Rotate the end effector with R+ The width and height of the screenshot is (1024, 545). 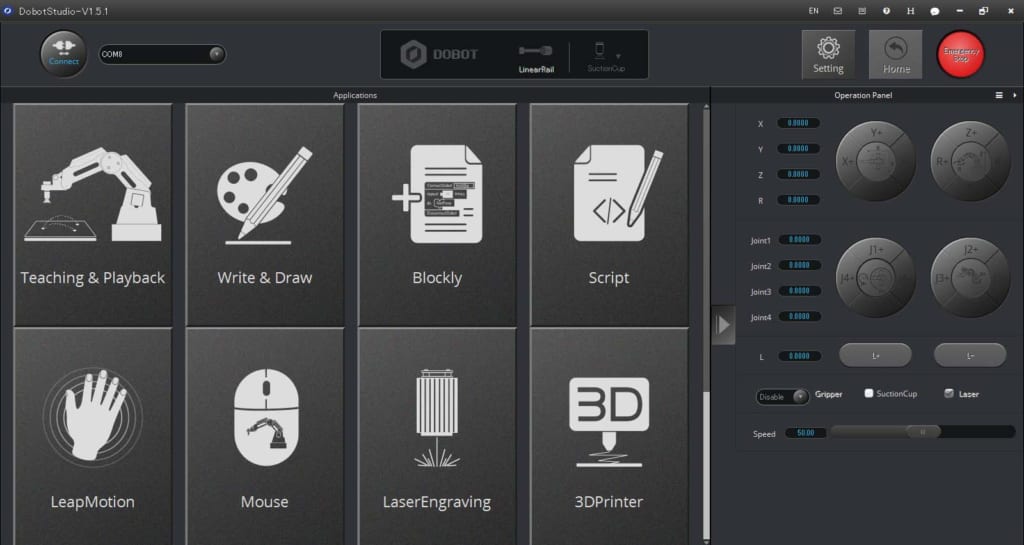(941, 161)
